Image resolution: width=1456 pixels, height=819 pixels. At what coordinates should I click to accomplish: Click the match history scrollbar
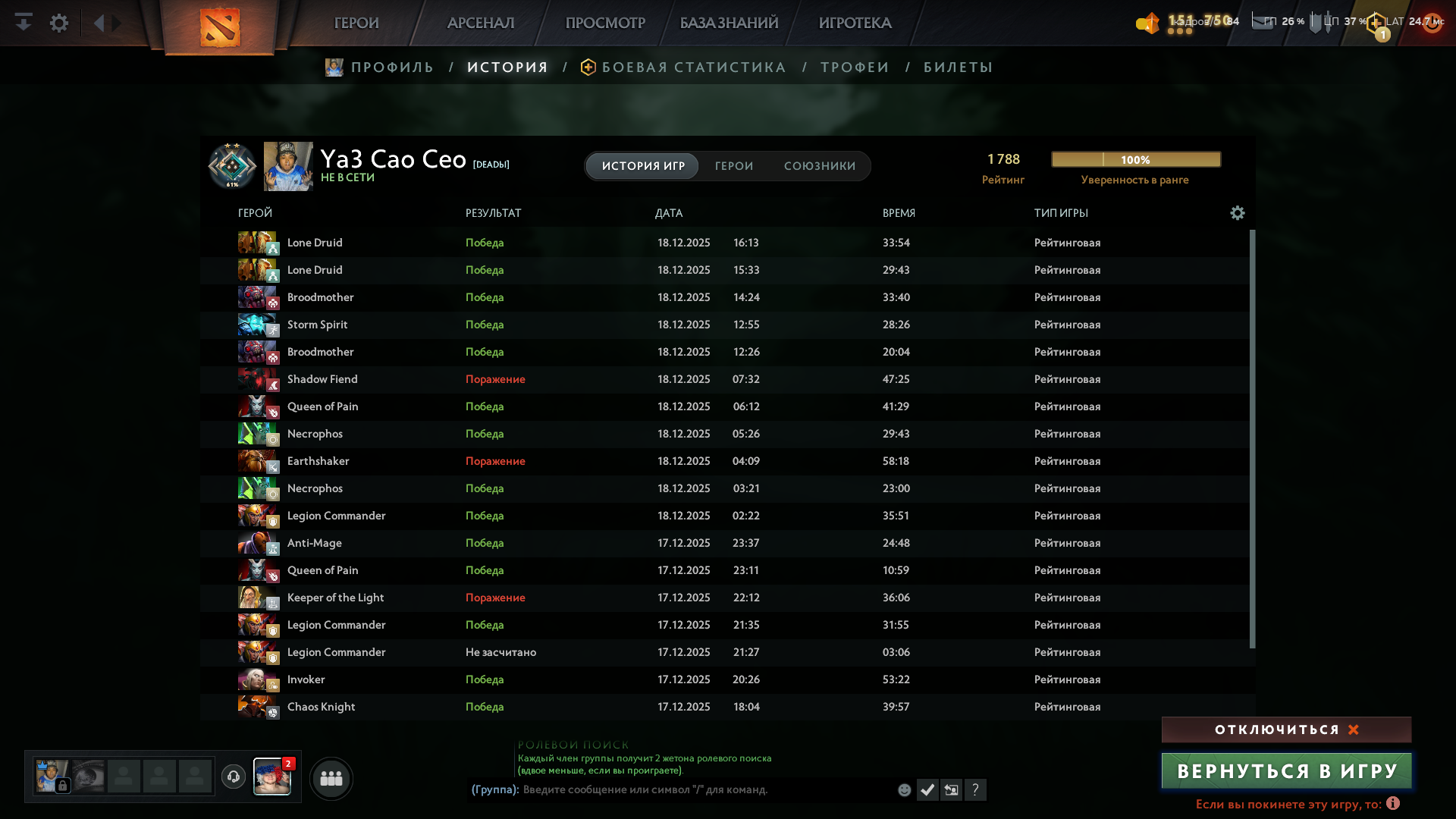[x=1252, y=438]
